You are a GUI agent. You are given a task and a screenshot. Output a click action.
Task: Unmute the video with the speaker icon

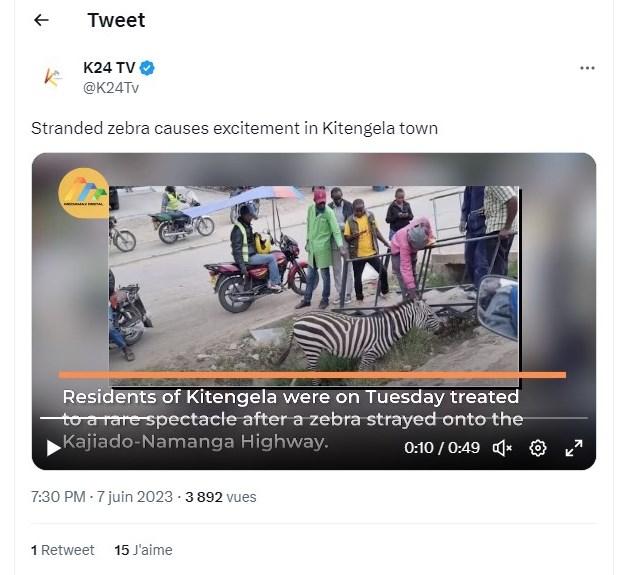[x=502, y=448]
